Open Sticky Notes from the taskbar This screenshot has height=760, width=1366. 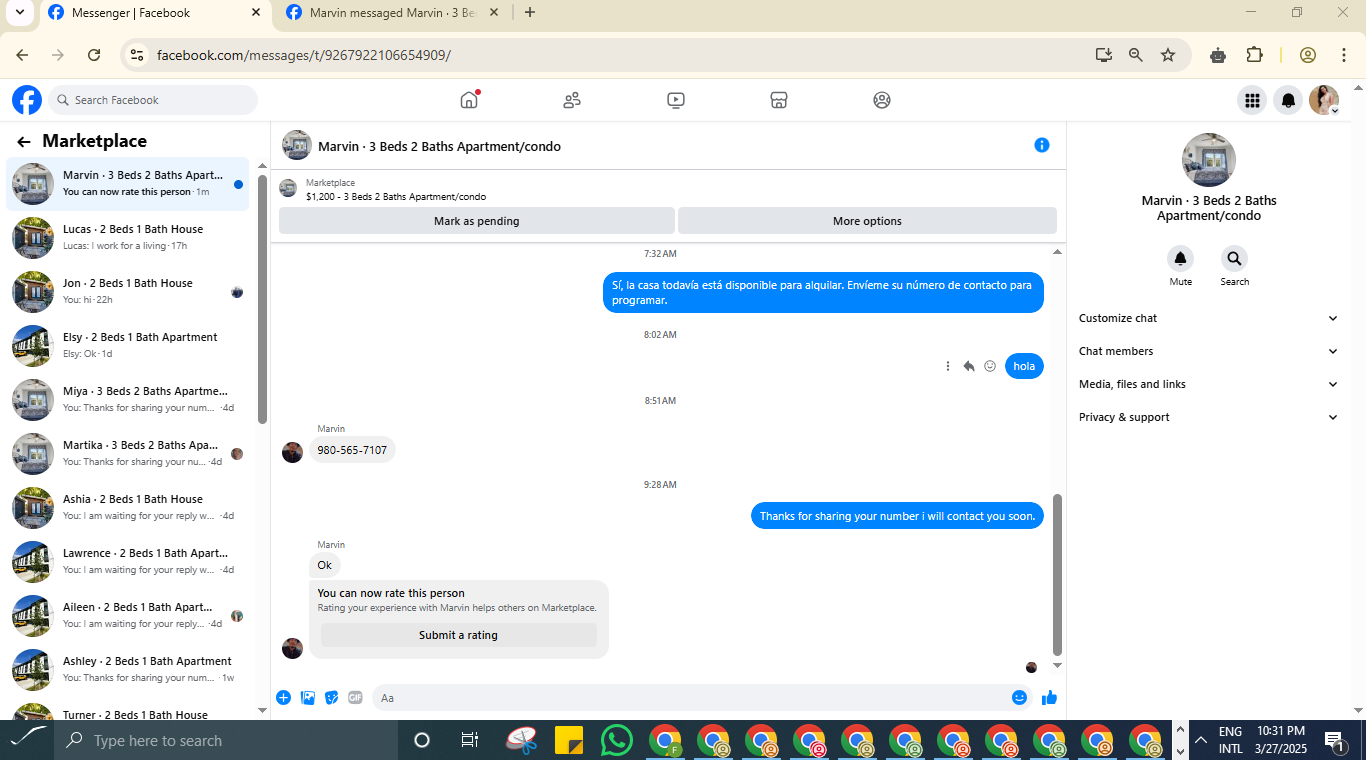pyautogui.click(x=569, y=741)
